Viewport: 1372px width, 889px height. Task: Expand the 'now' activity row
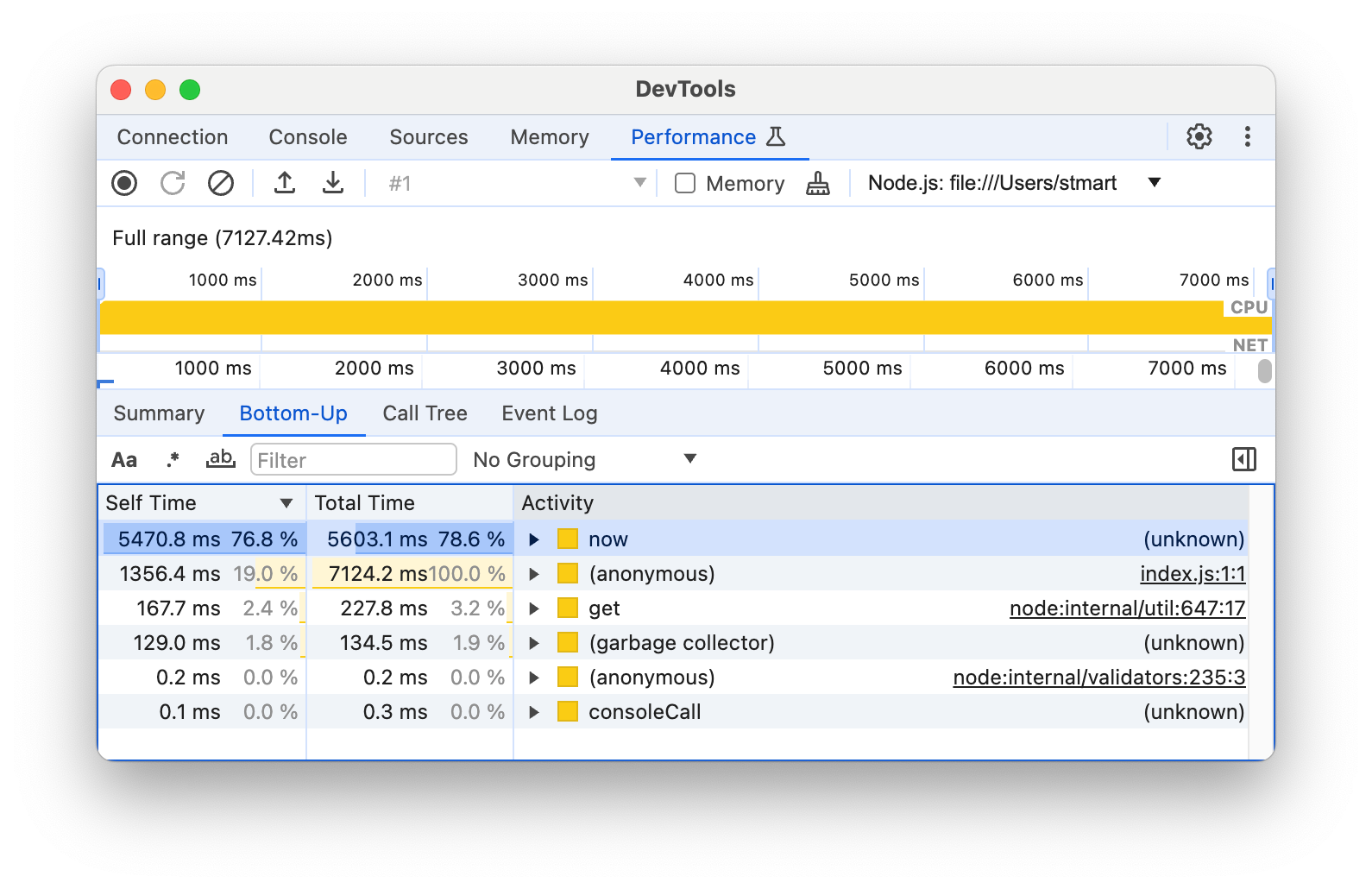tap(534, 539)
